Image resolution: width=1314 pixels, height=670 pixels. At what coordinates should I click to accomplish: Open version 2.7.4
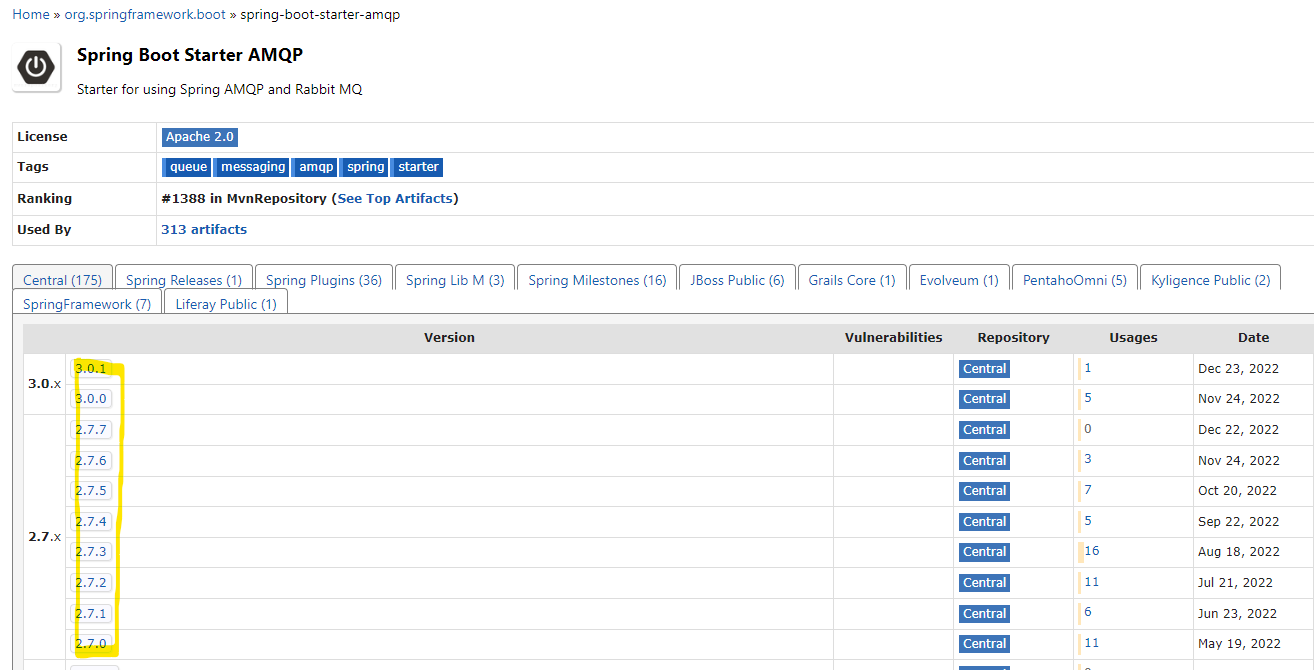point(90,522)
